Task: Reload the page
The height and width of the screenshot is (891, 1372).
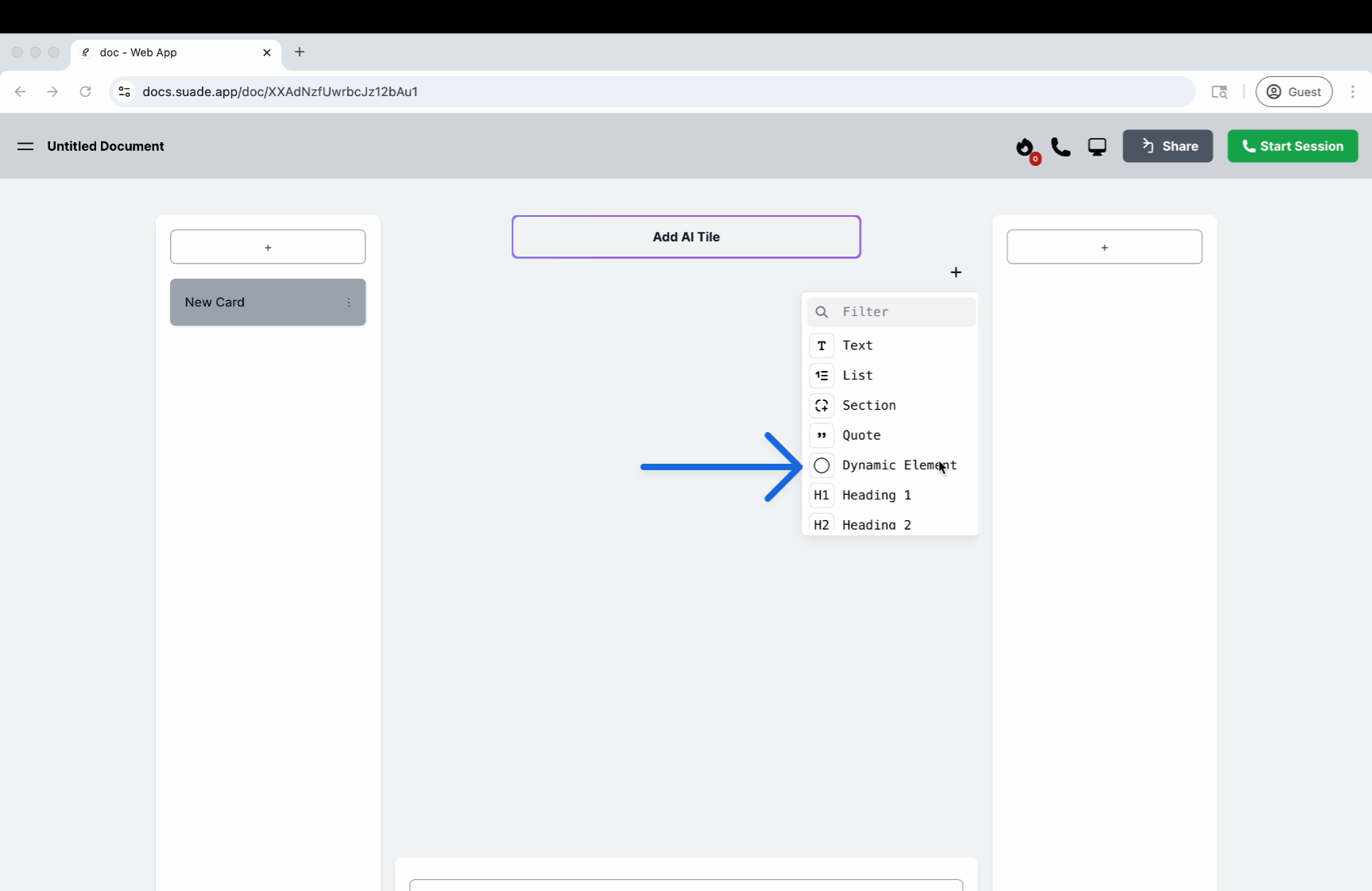Action: (x=85, y=92)
